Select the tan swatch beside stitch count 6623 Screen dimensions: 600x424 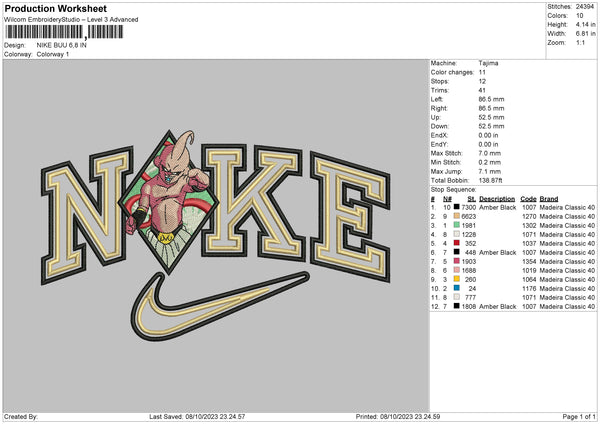coord(457,216)
